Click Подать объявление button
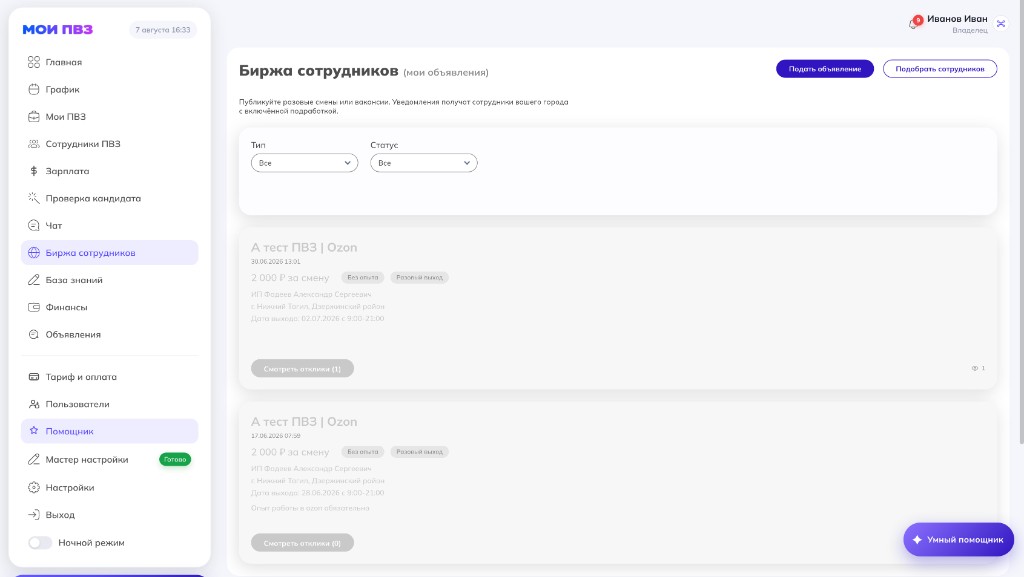This screenshot has height=577, width=1024. [x=825, y=69]
